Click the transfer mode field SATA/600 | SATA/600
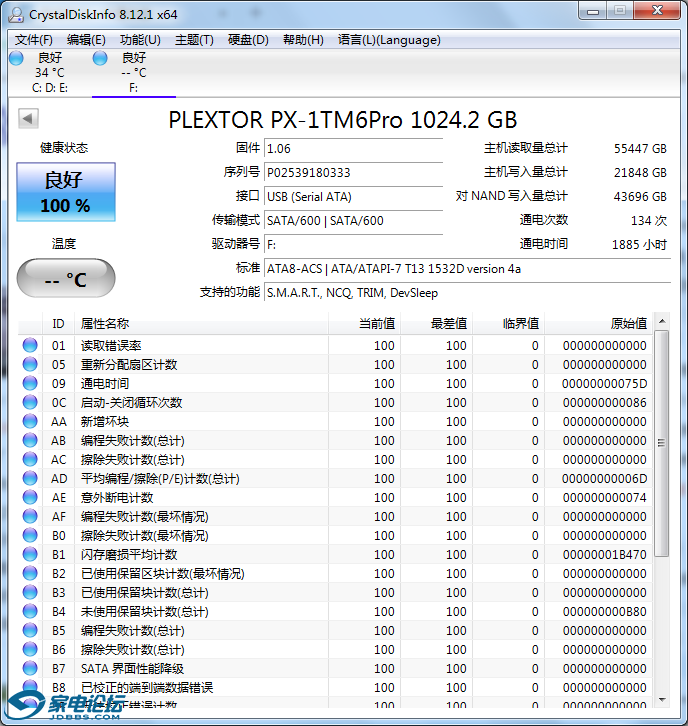 [x=353, y=221]
